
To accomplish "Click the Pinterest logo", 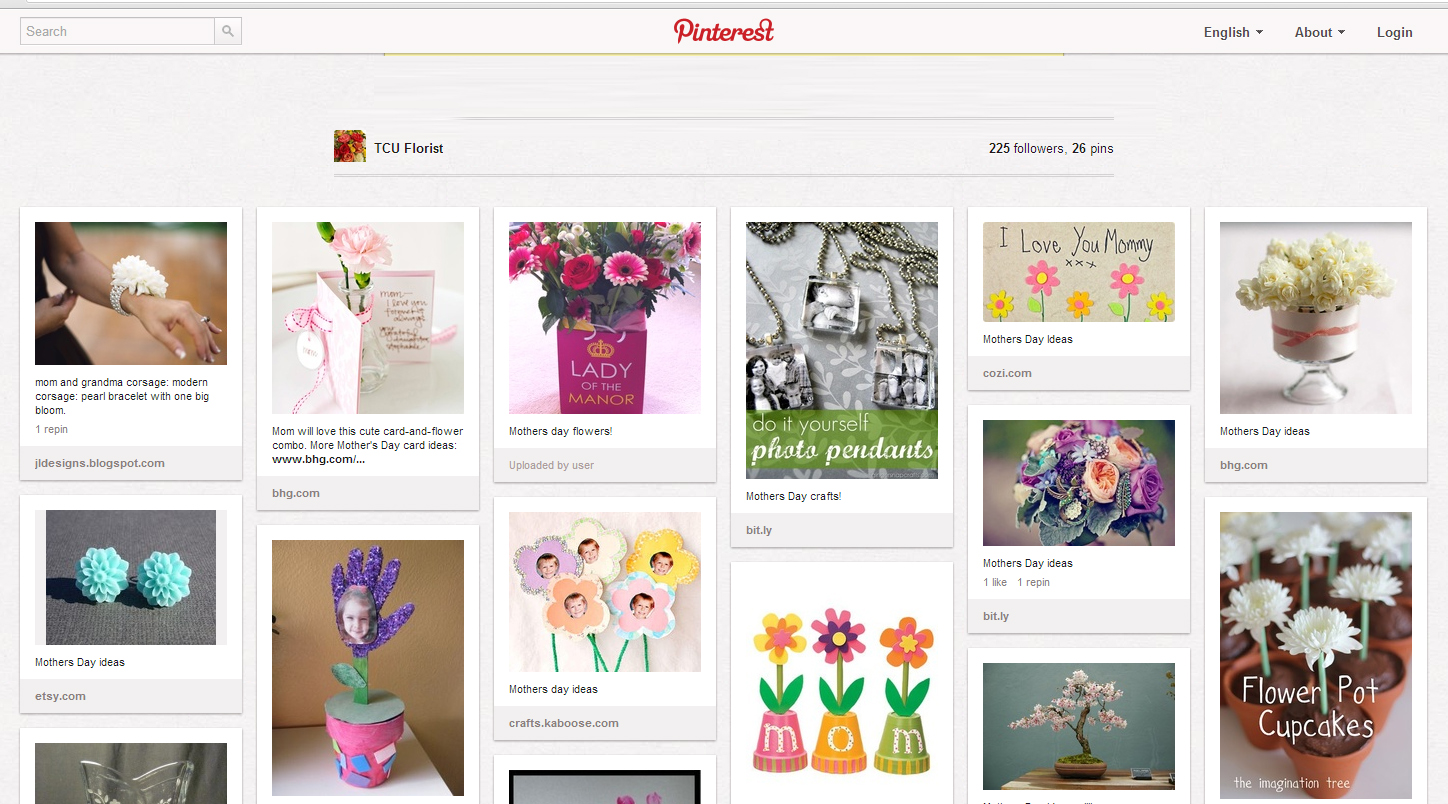I will 724,31.
